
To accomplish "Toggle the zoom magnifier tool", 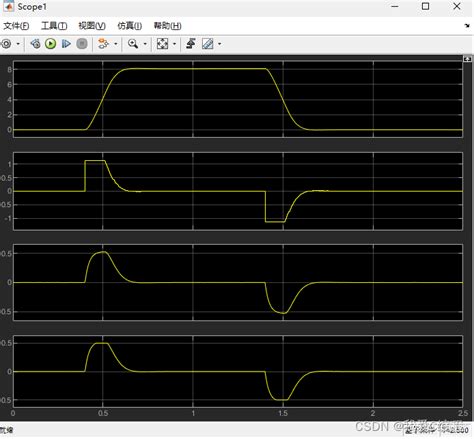I will click(133, 44).
